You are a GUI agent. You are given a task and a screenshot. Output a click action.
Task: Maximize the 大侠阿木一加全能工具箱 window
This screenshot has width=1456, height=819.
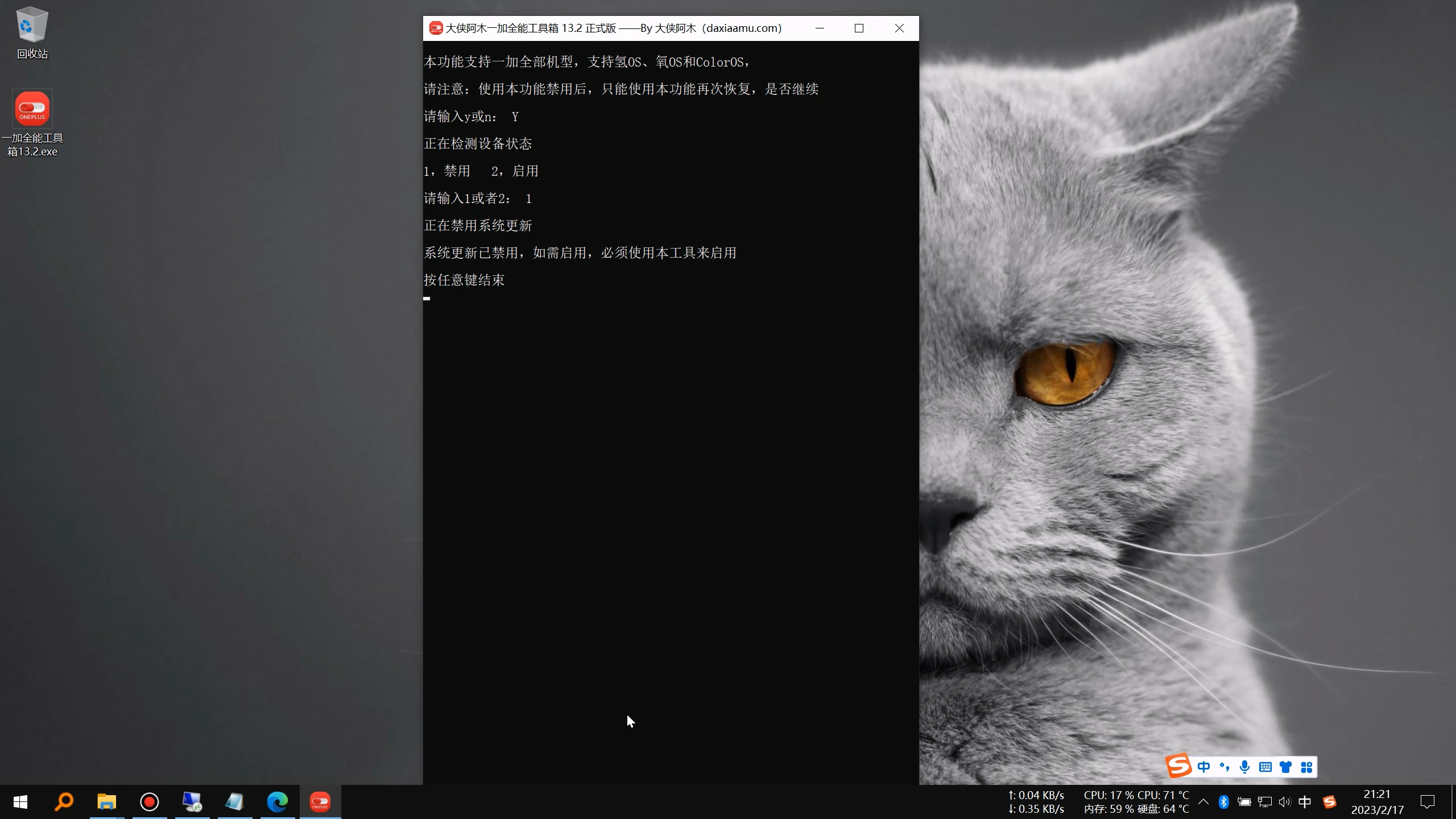[x=859, y=28]
